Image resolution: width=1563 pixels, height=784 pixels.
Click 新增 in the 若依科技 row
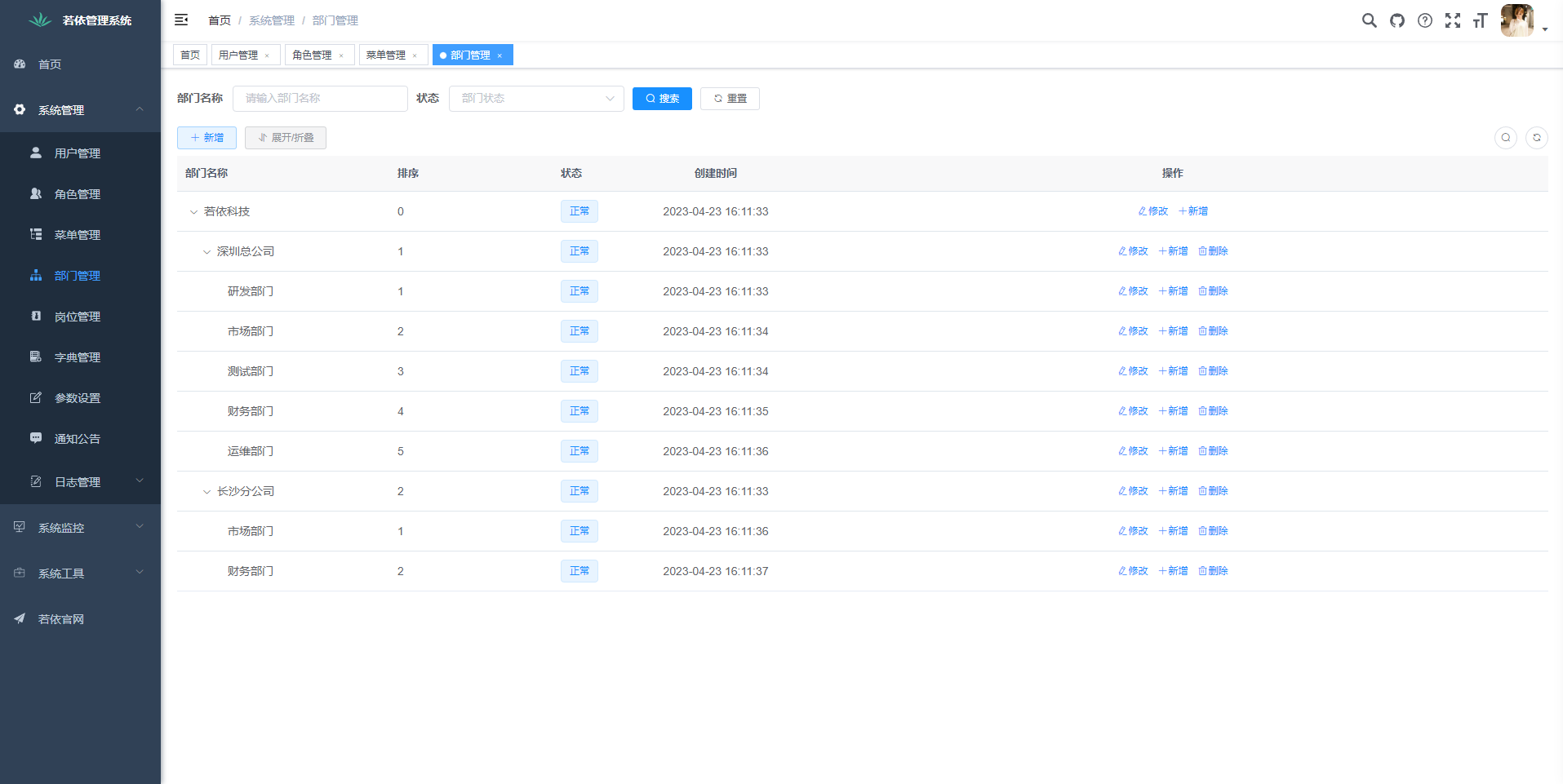tap(1193, 211)
